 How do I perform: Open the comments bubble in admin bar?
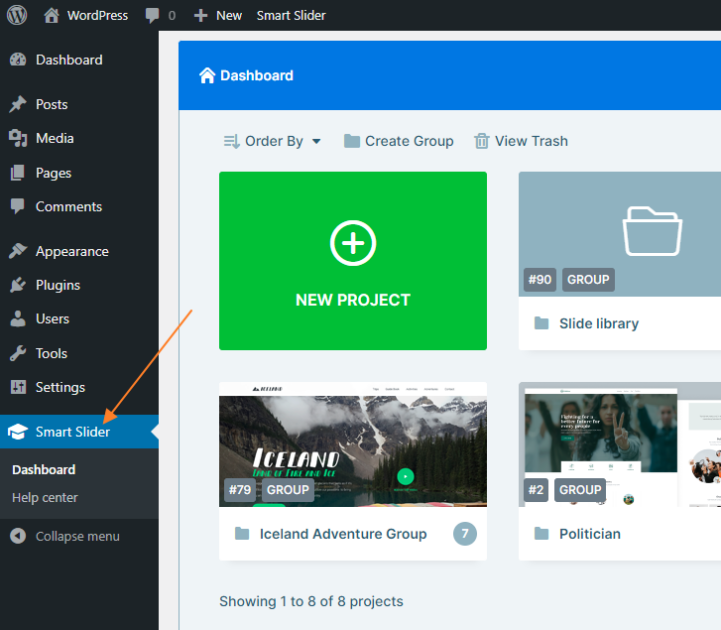click(x=160, y=15)
